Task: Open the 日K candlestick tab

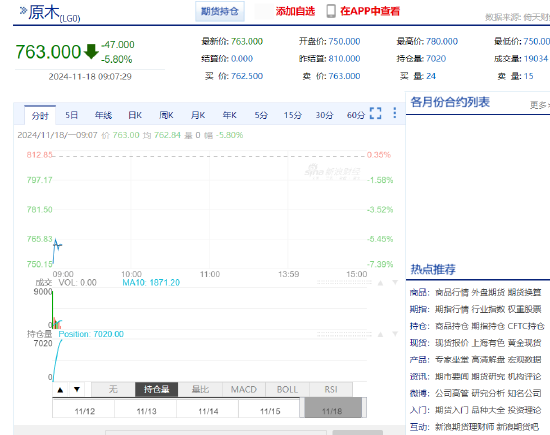Action: point(135,115)
